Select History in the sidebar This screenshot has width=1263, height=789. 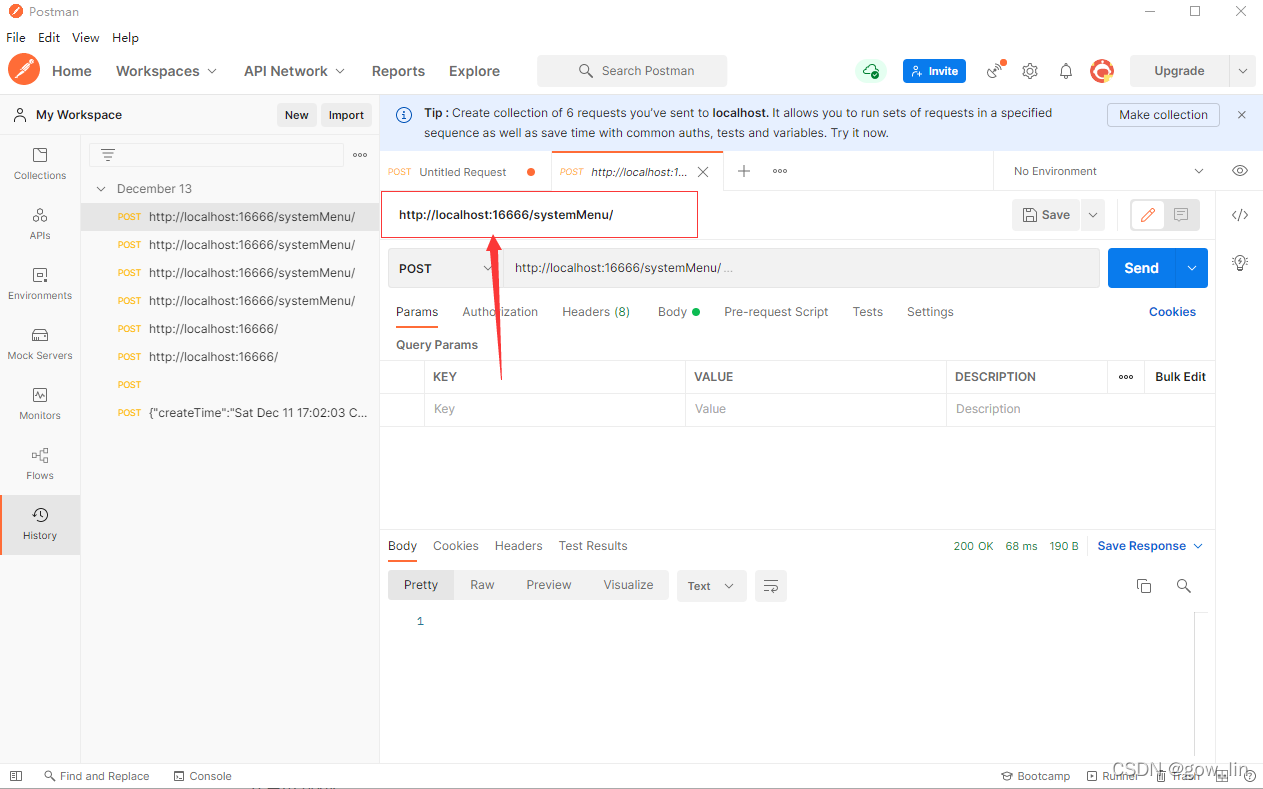point(40,524)
